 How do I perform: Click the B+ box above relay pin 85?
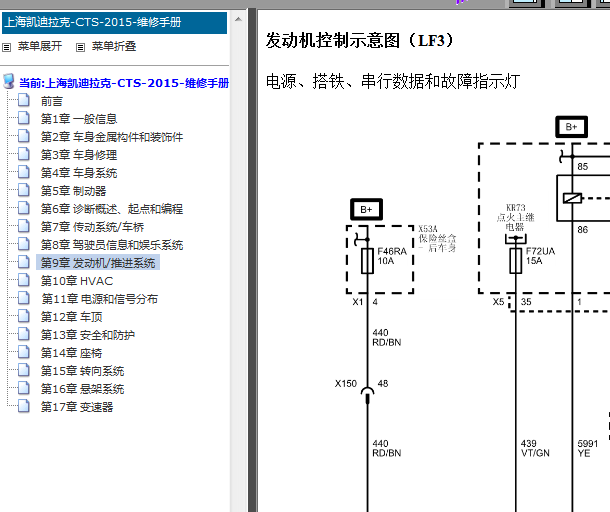571,127
